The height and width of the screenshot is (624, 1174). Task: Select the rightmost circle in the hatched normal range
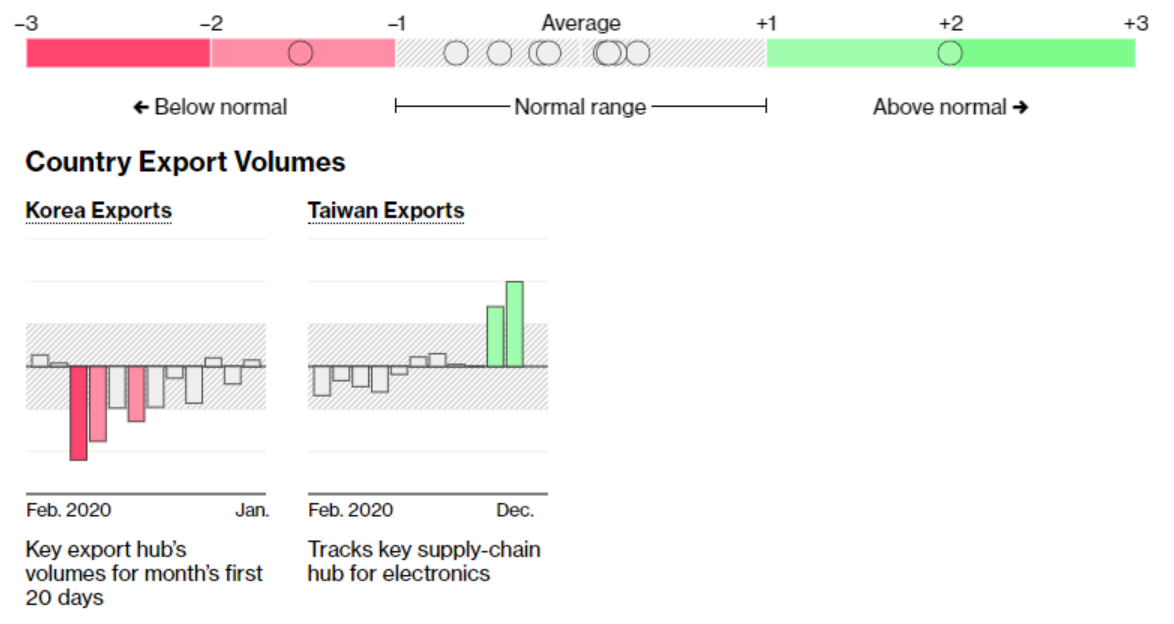pos(637,53)
